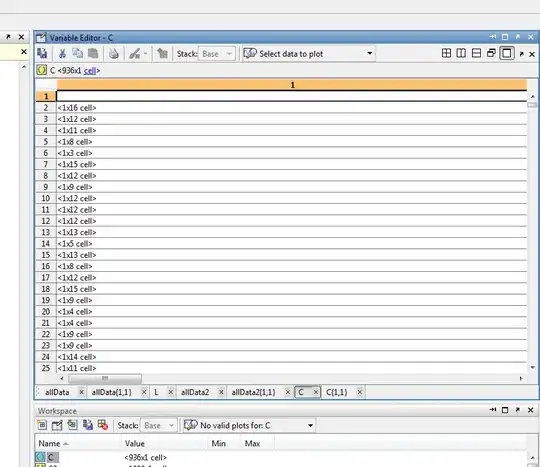540x467 pixels.
Task: Click row header number 20
Action: click(46, 312)
